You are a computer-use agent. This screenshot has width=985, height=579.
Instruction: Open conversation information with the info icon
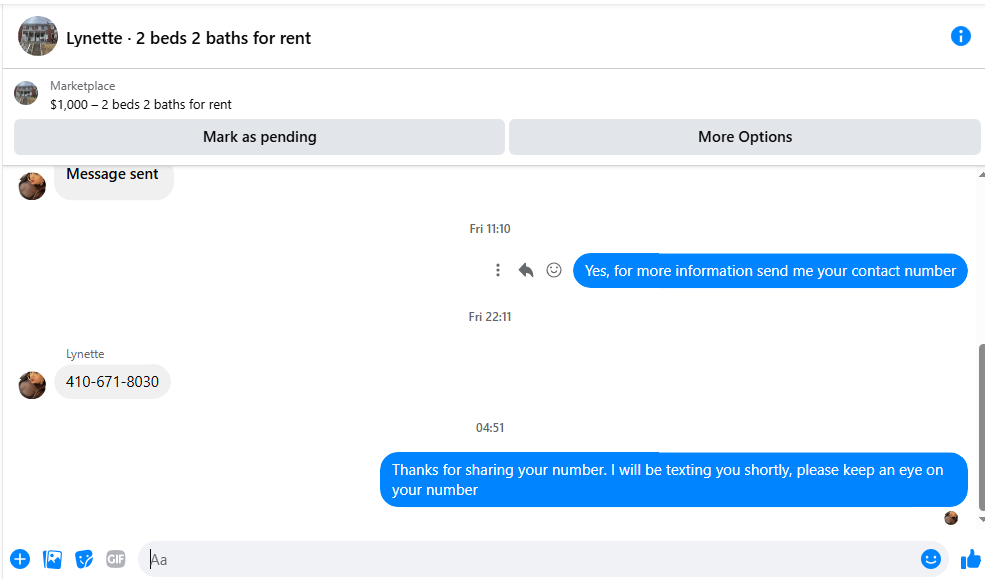960,36
